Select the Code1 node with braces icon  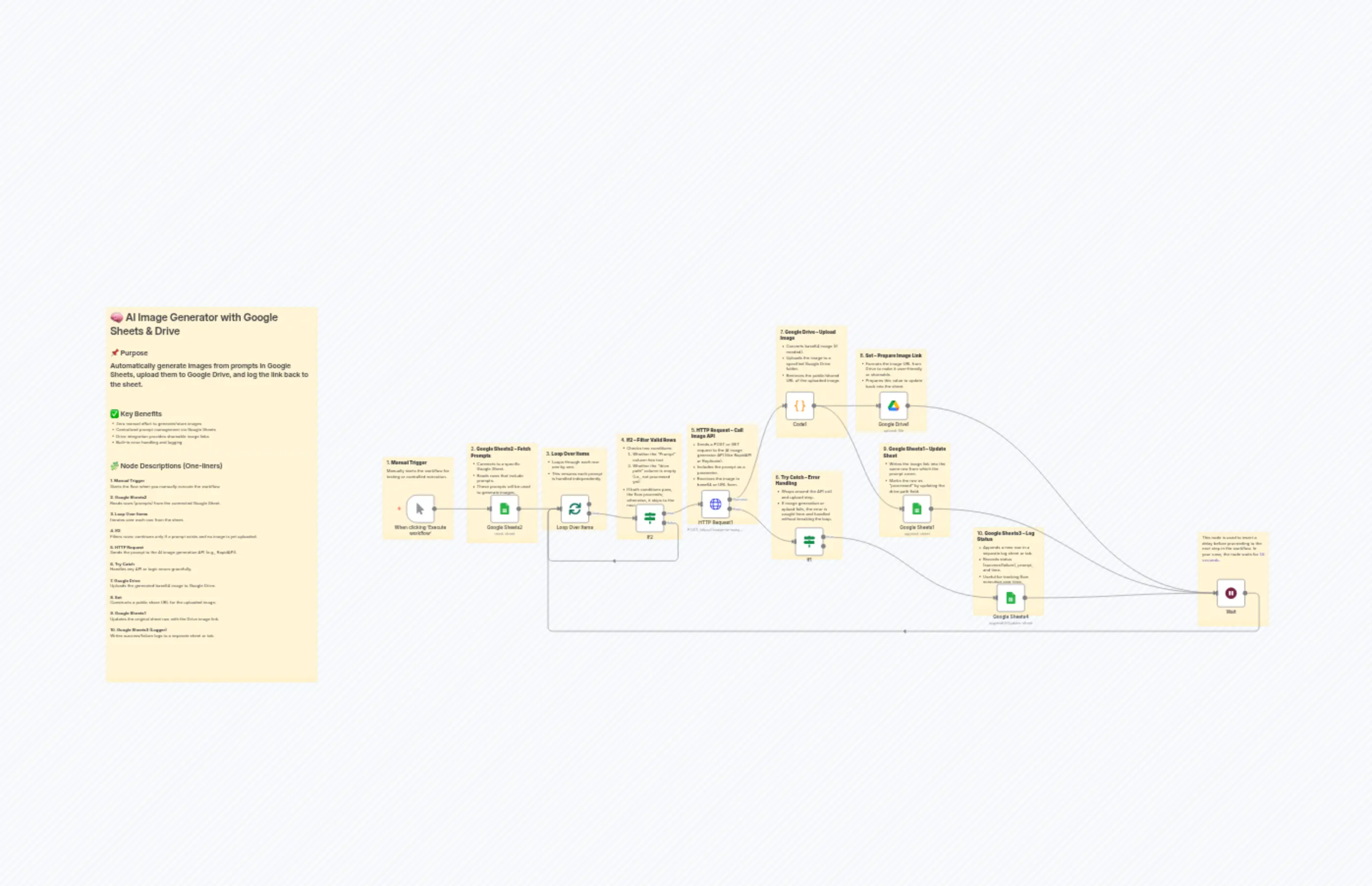[x=800, y=405]
